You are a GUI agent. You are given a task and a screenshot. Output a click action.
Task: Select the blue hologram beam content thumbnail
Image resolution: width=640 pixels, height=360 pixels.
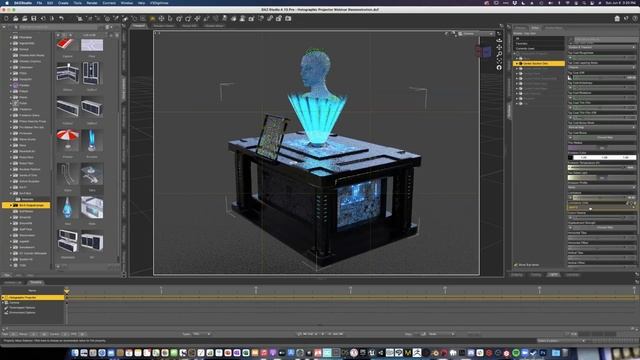click(92, 141)
